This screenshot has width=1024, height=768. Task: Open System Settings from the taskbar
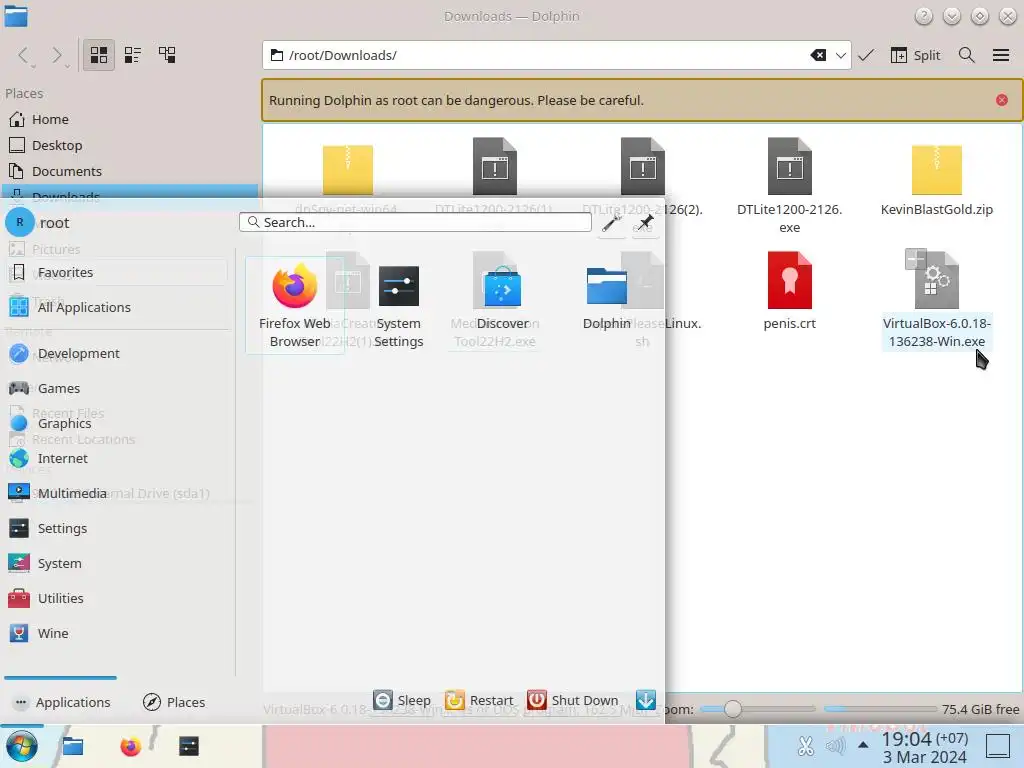click(189, 746)
